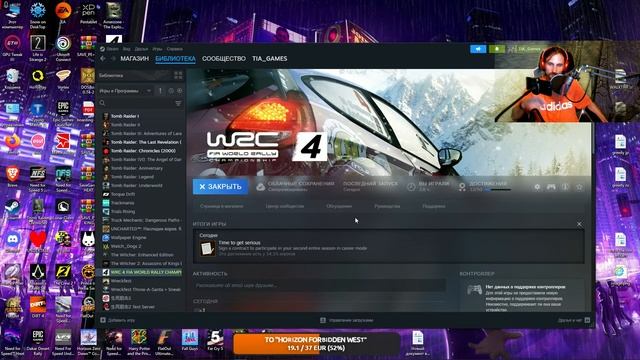Add WRC 4 to favorites star icon
Screen dimensions: 640x360
tap(579, 187)
